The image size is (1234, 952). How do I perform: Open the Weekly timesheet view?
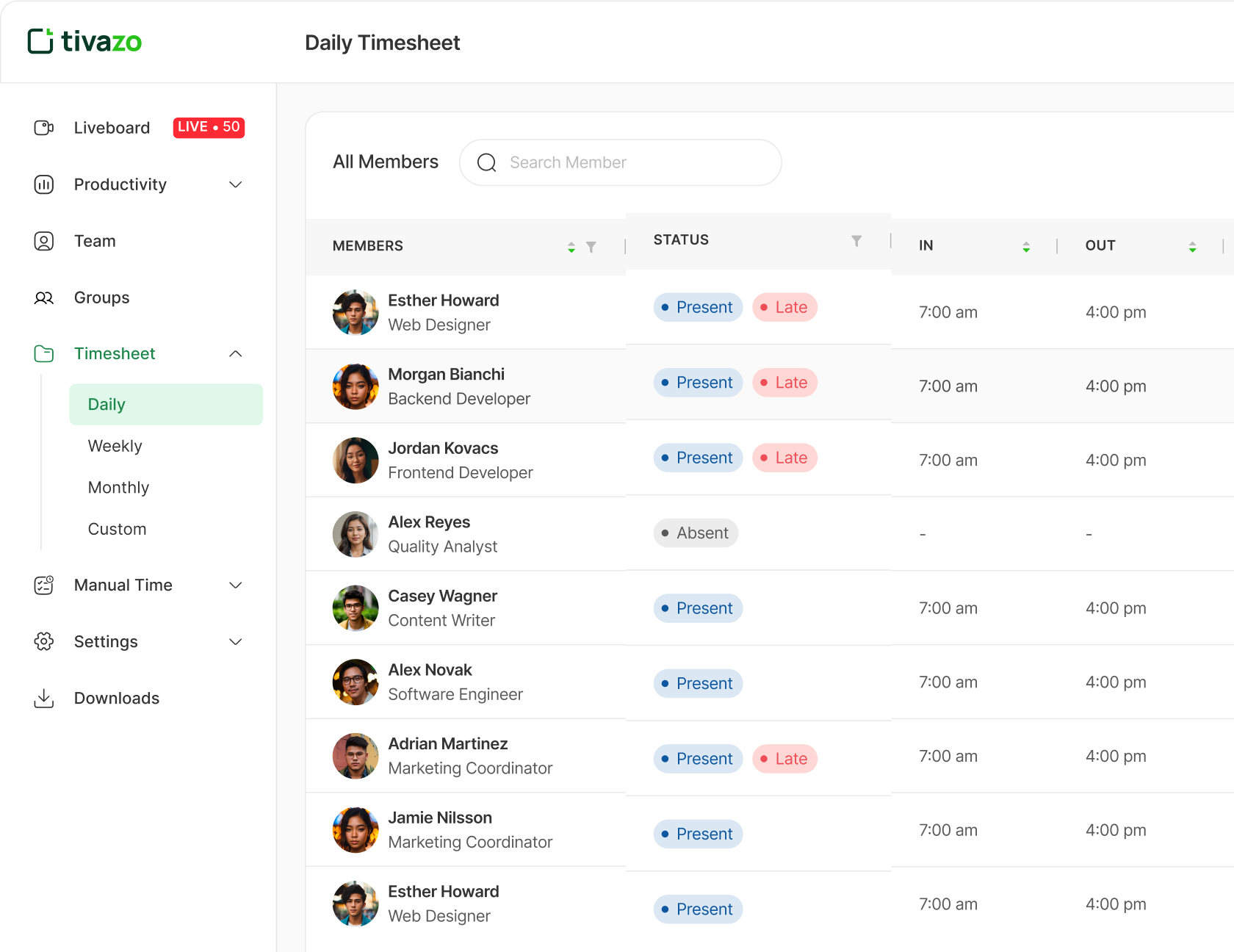click(115, 446)
